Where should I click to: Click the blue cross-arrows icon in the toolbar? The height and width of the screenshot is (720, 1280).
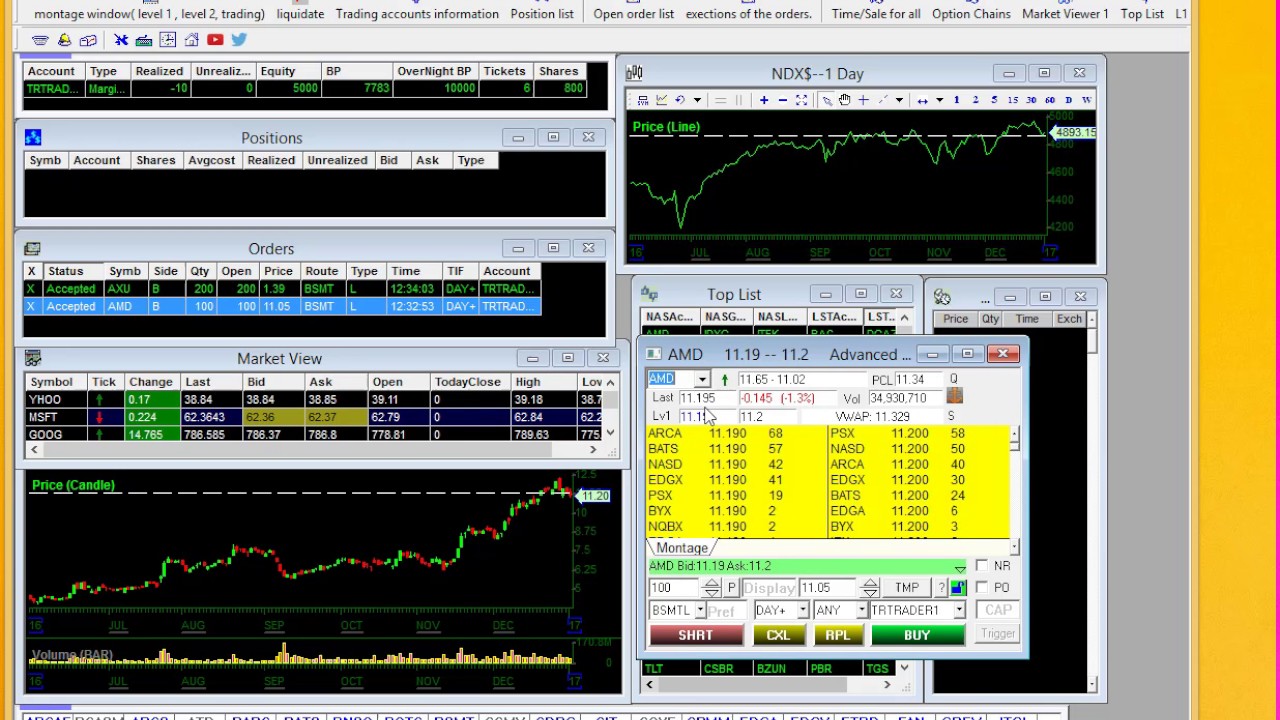(121, 40)
